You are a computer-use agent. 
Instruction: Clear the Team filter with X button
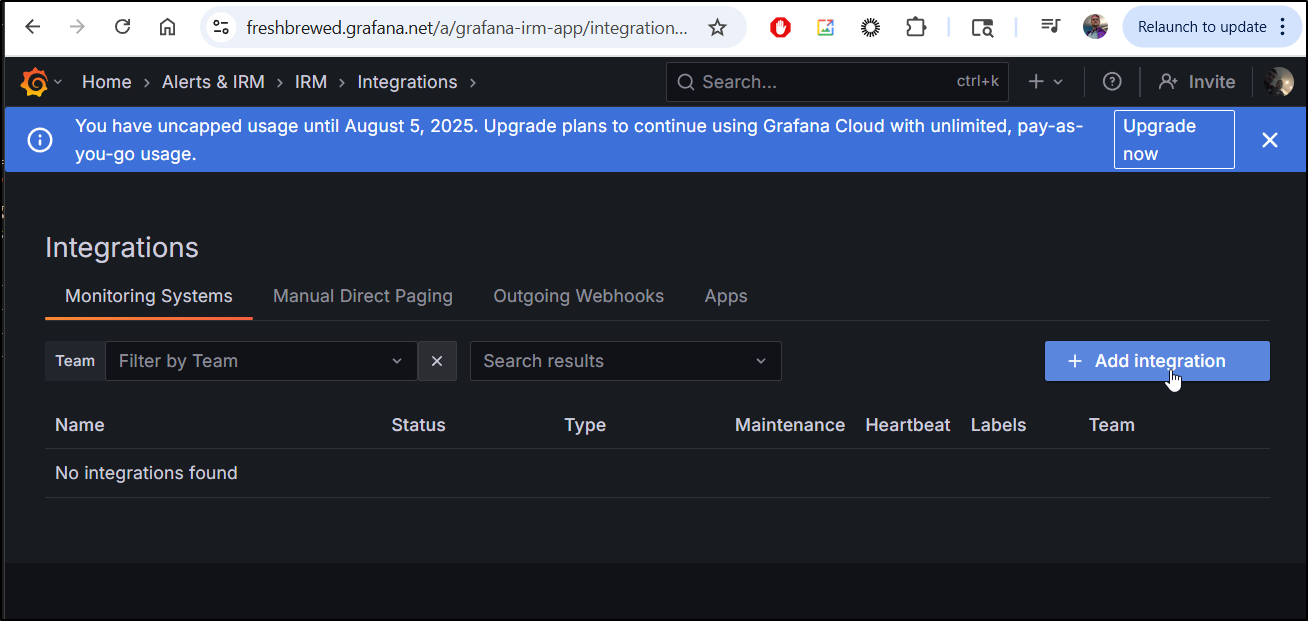click(437, 361)
